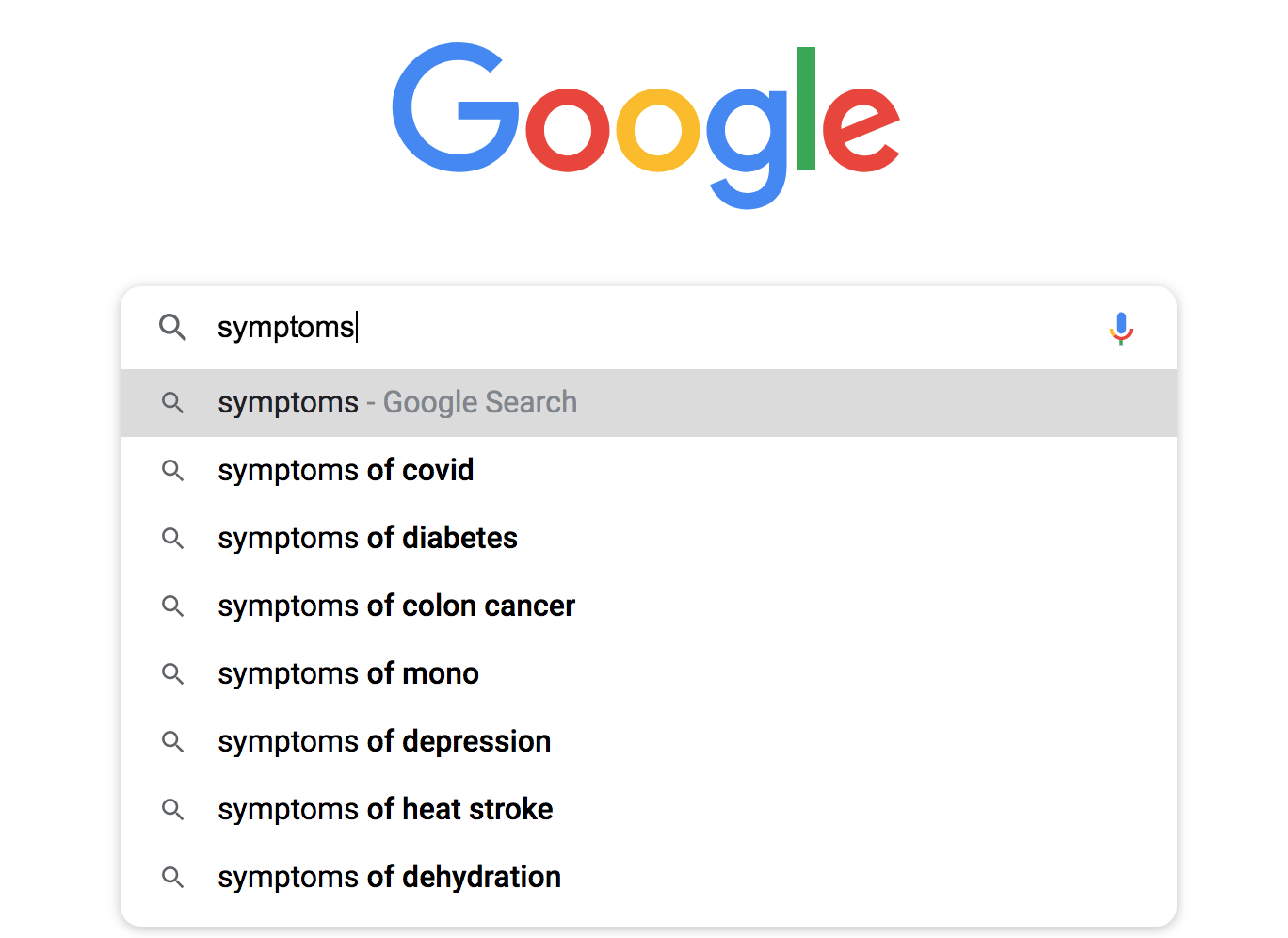The image size is (1288, 938).
Task: Click the magnifier icon beside 'symptoms of dehydration'
Action: [173, 877]
